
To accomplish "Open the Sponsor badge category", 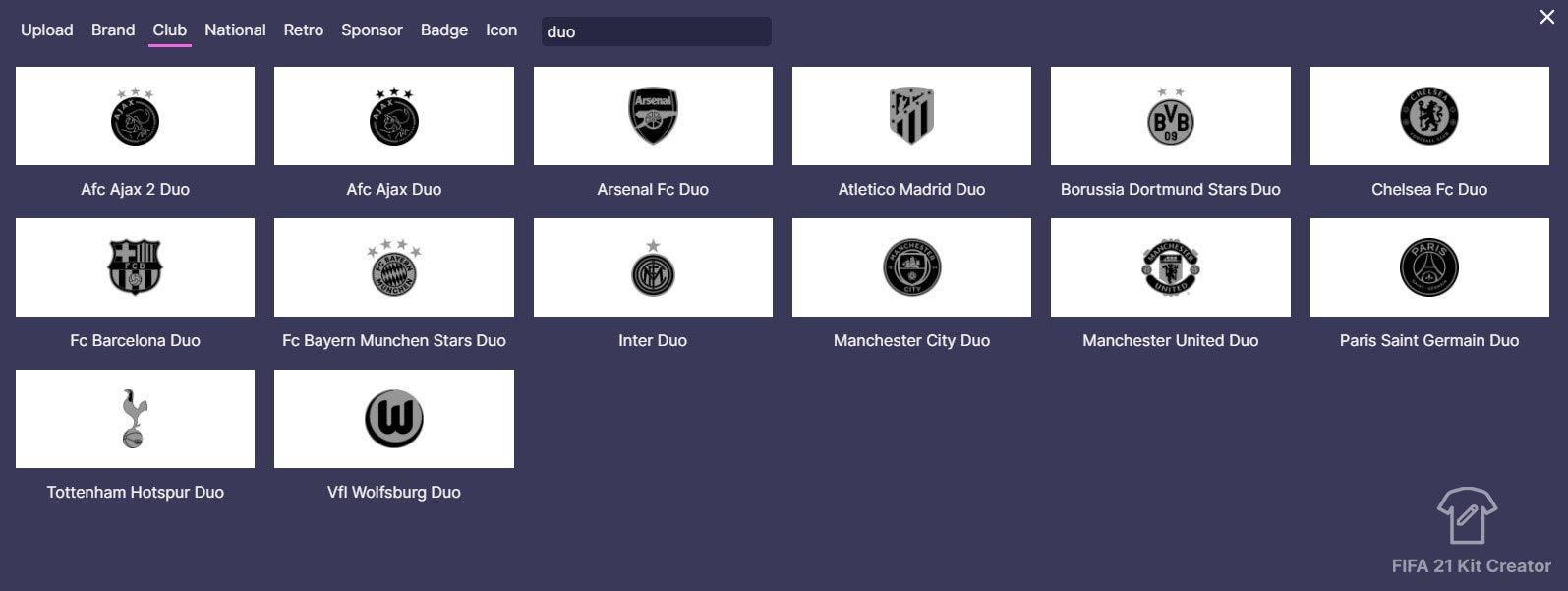I will (x=372, y=30).
